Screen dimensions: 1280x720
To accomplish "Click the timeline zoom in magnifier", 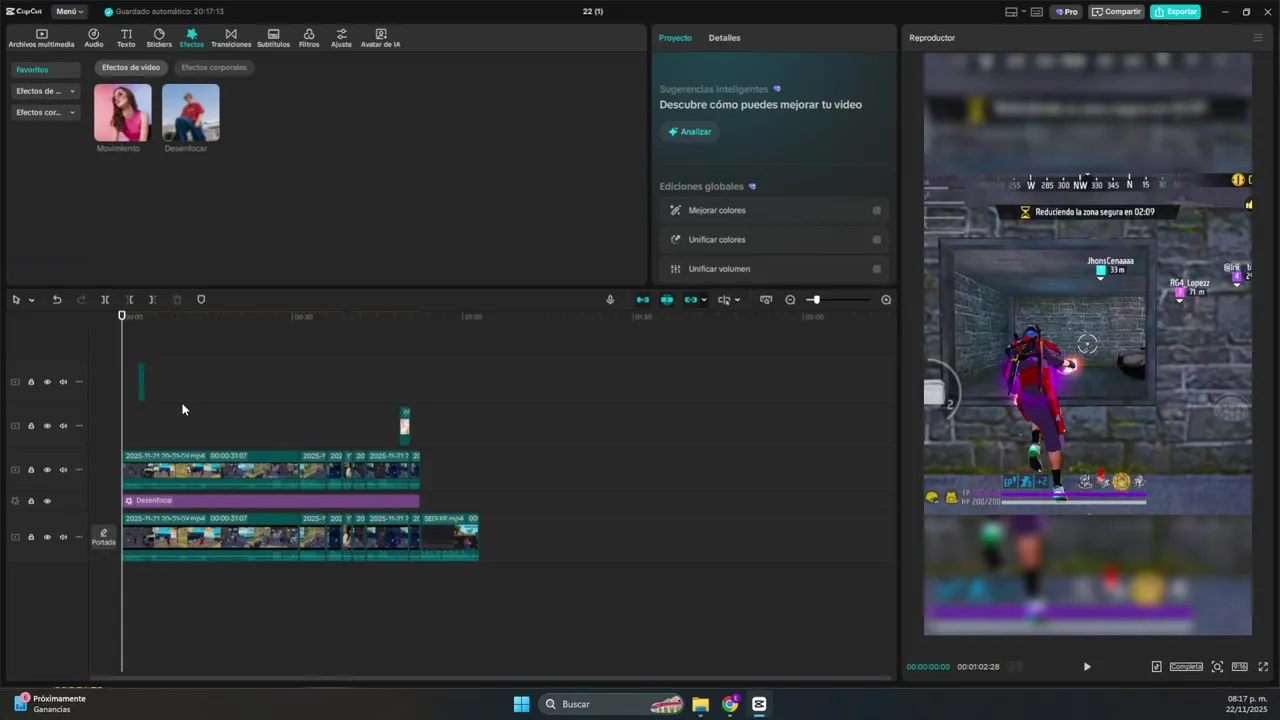I will click(x=886, y=300).
